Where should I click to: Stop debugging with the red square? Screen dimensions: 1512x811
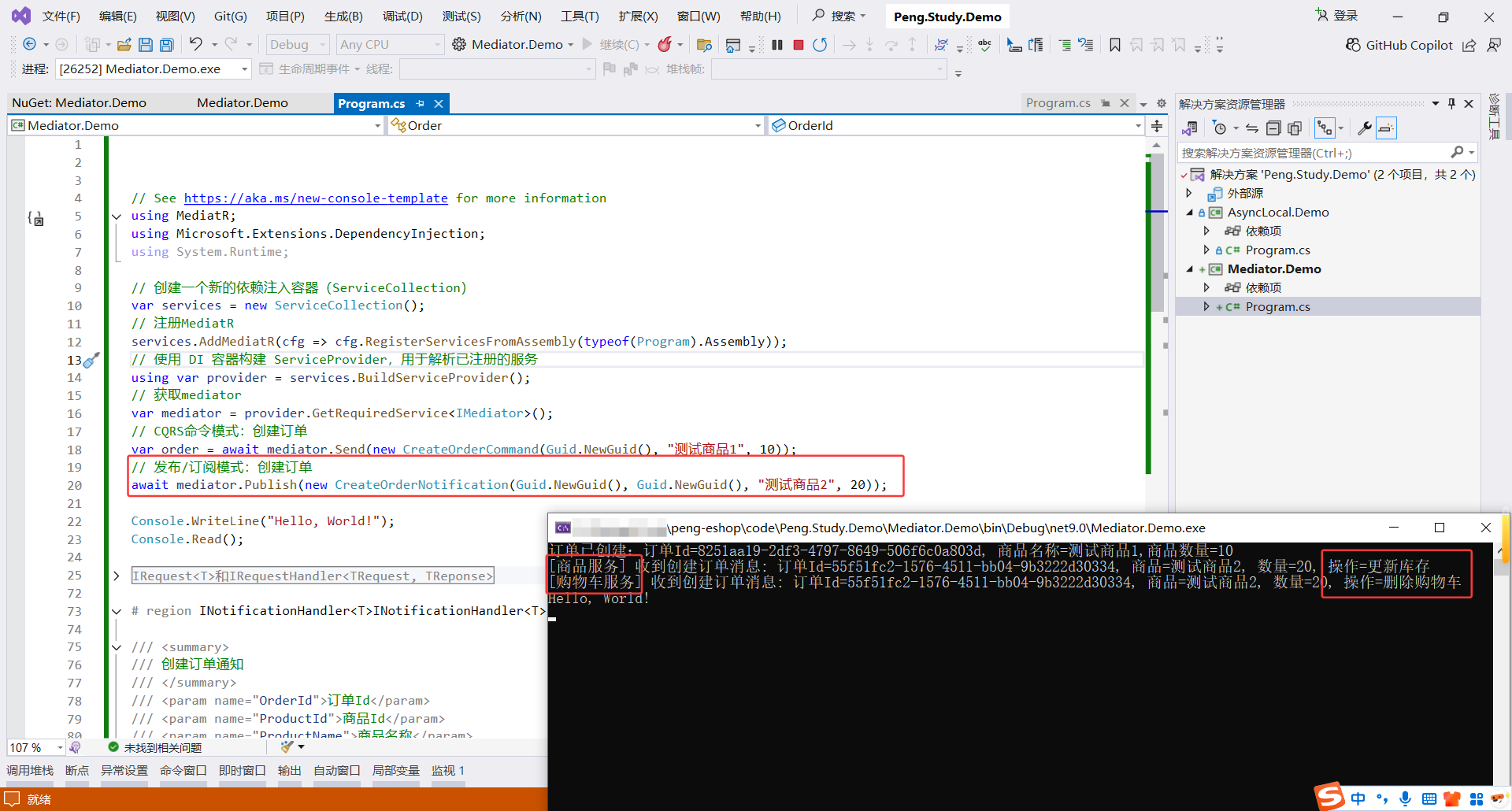click(x=799, y=45)
